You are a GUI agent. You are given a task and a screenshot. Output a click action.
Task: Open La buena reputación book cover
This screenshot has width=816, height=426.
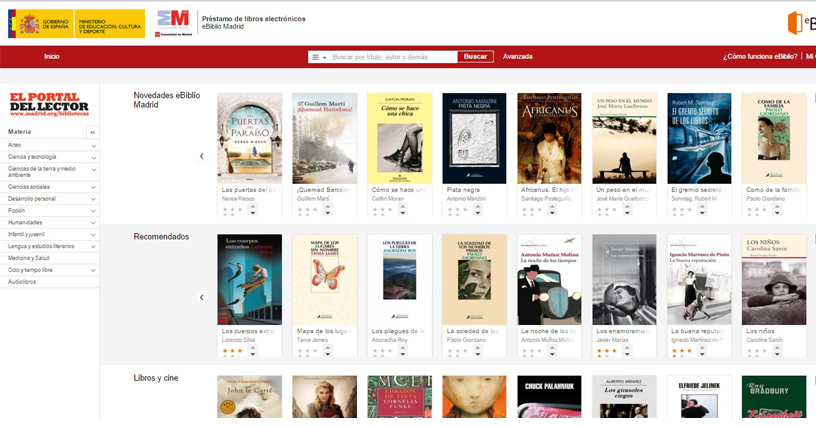699,280
